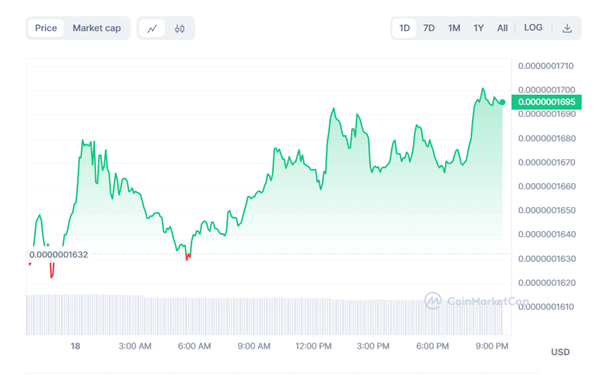Screen dimensions: 602x375
Task: Click the 0.0000001700 y-axis label
Action: [x=546, y=90]
